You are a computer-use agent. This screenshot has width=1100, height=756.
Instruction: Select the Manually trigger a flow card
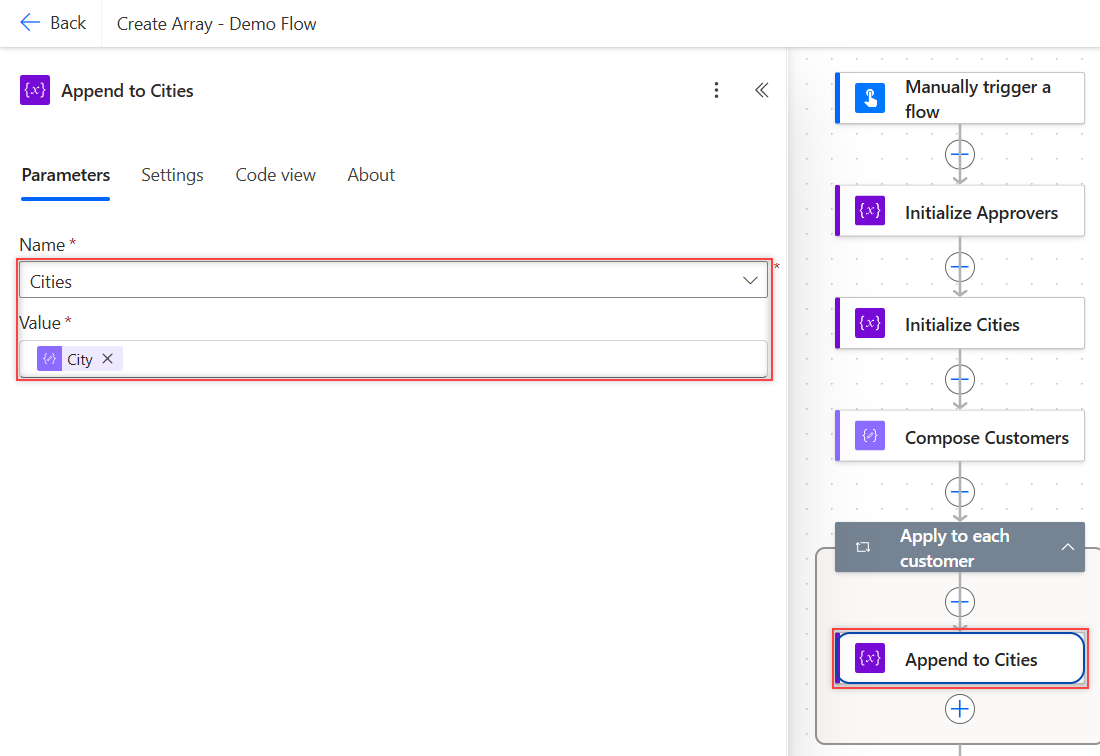pyautogui.click(x=960, y=99)
